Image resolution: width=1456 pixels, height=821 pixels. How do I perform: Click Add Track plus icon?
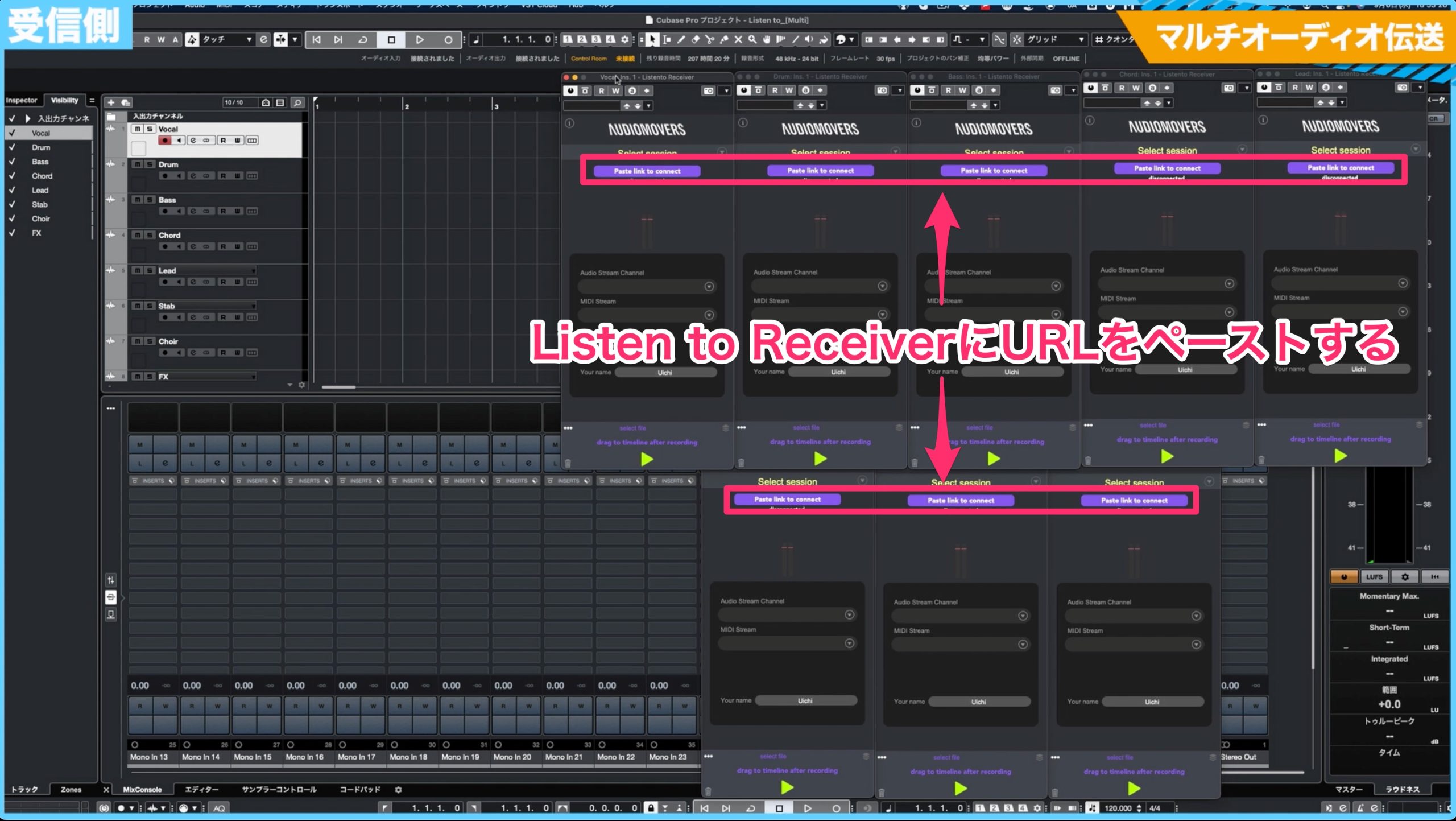[111, 102]
